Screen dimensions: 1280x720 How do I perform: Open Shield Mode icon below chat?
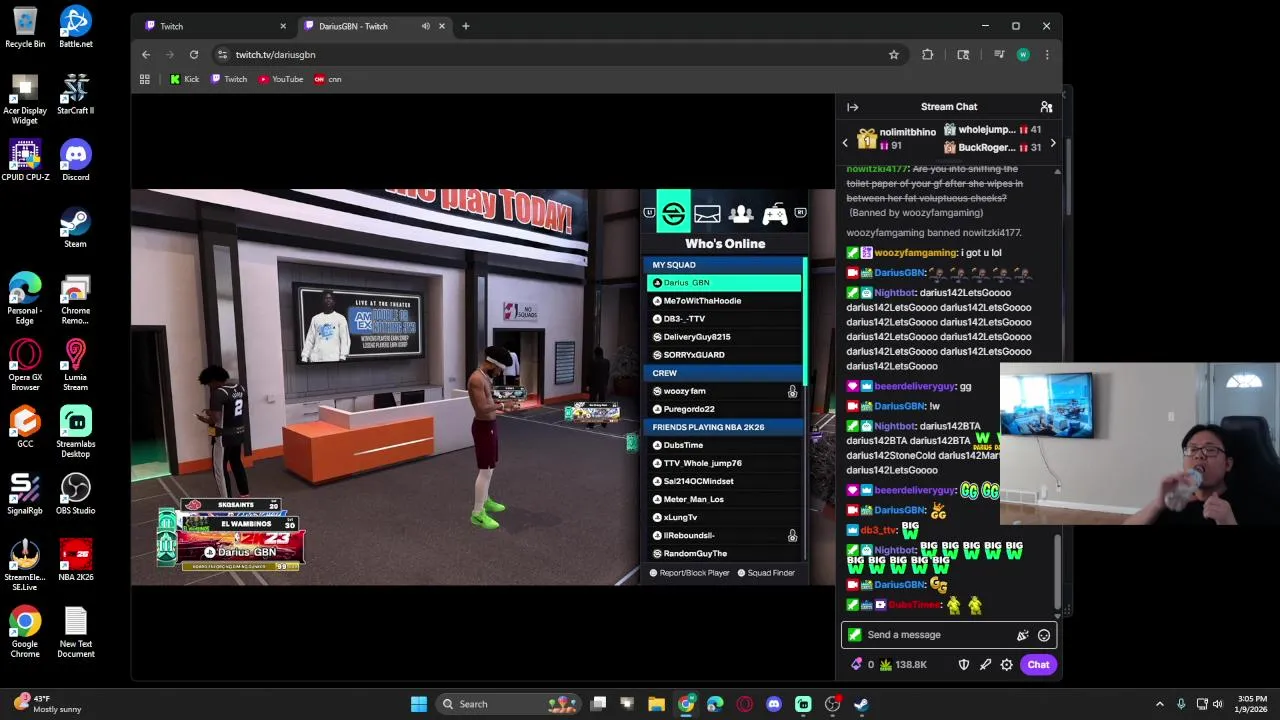coord(964,665)
